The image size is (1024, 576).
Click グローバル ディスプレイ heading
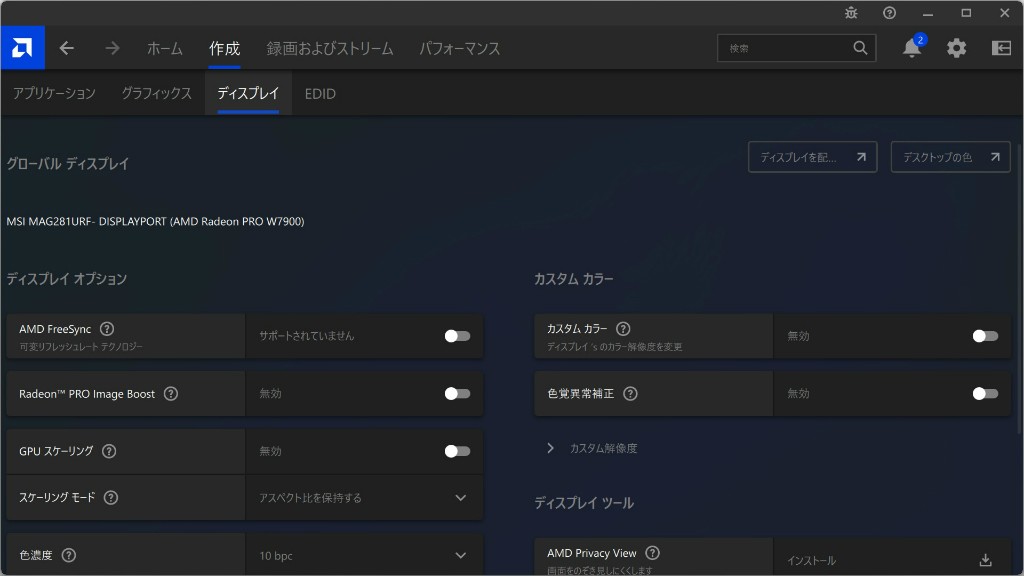(68, 164)
